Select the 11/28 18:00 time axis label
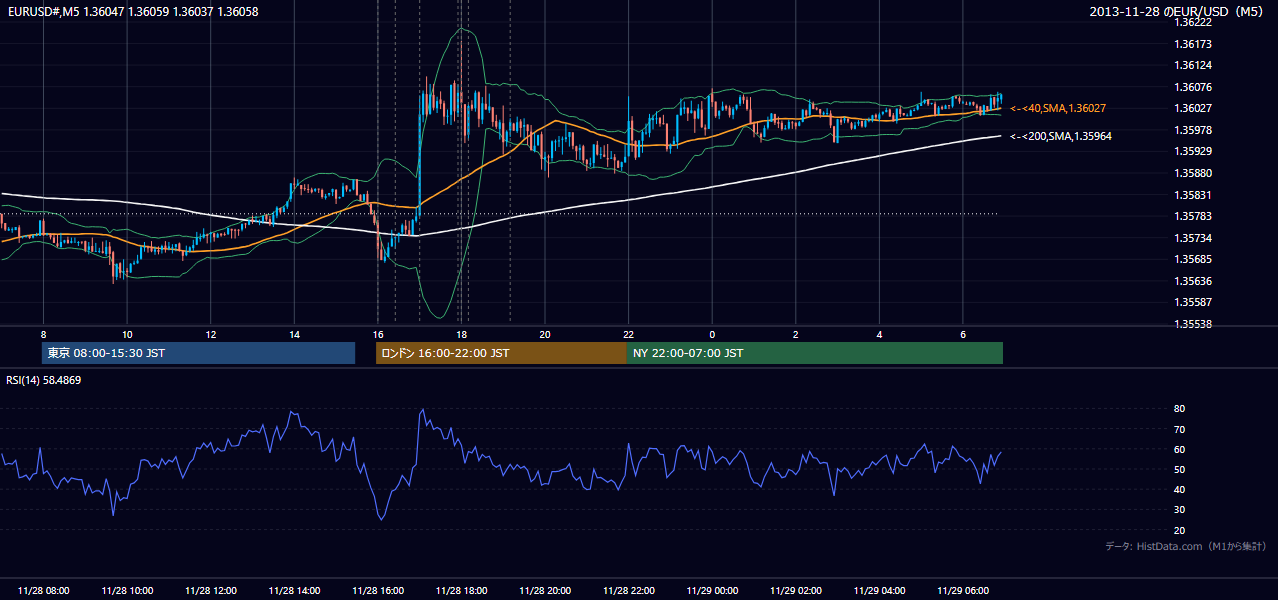Screen dimensions: 1278x600 (461, 591)
